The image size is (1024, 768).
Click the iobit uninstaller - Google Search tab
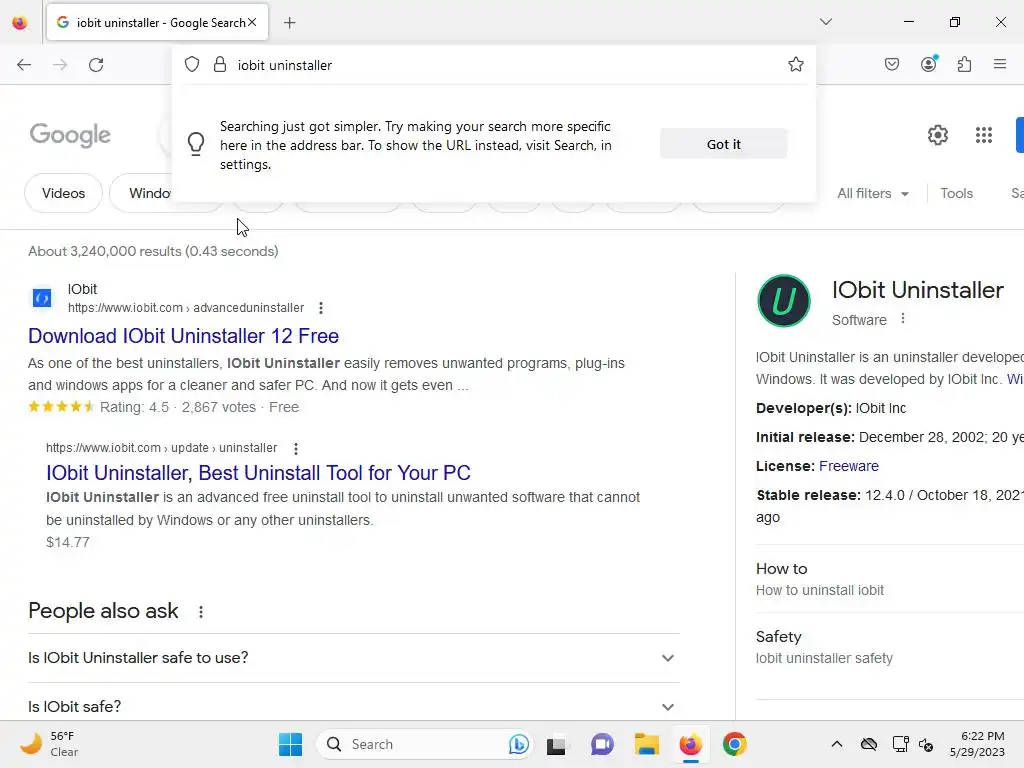(x=157, y=23)
